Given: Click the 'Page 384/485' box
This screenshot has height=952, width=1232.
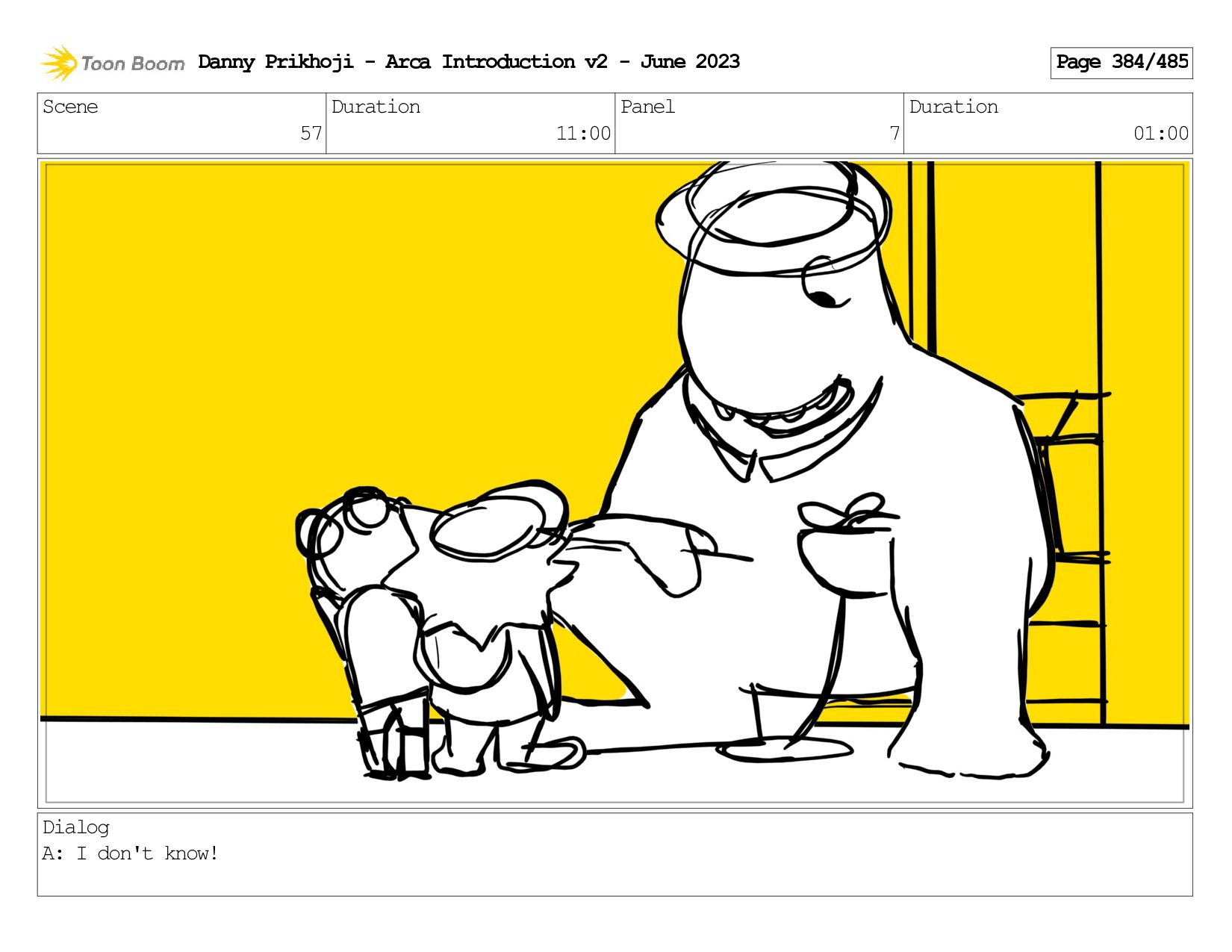Looking at the screenshot, I should 1121,63.
